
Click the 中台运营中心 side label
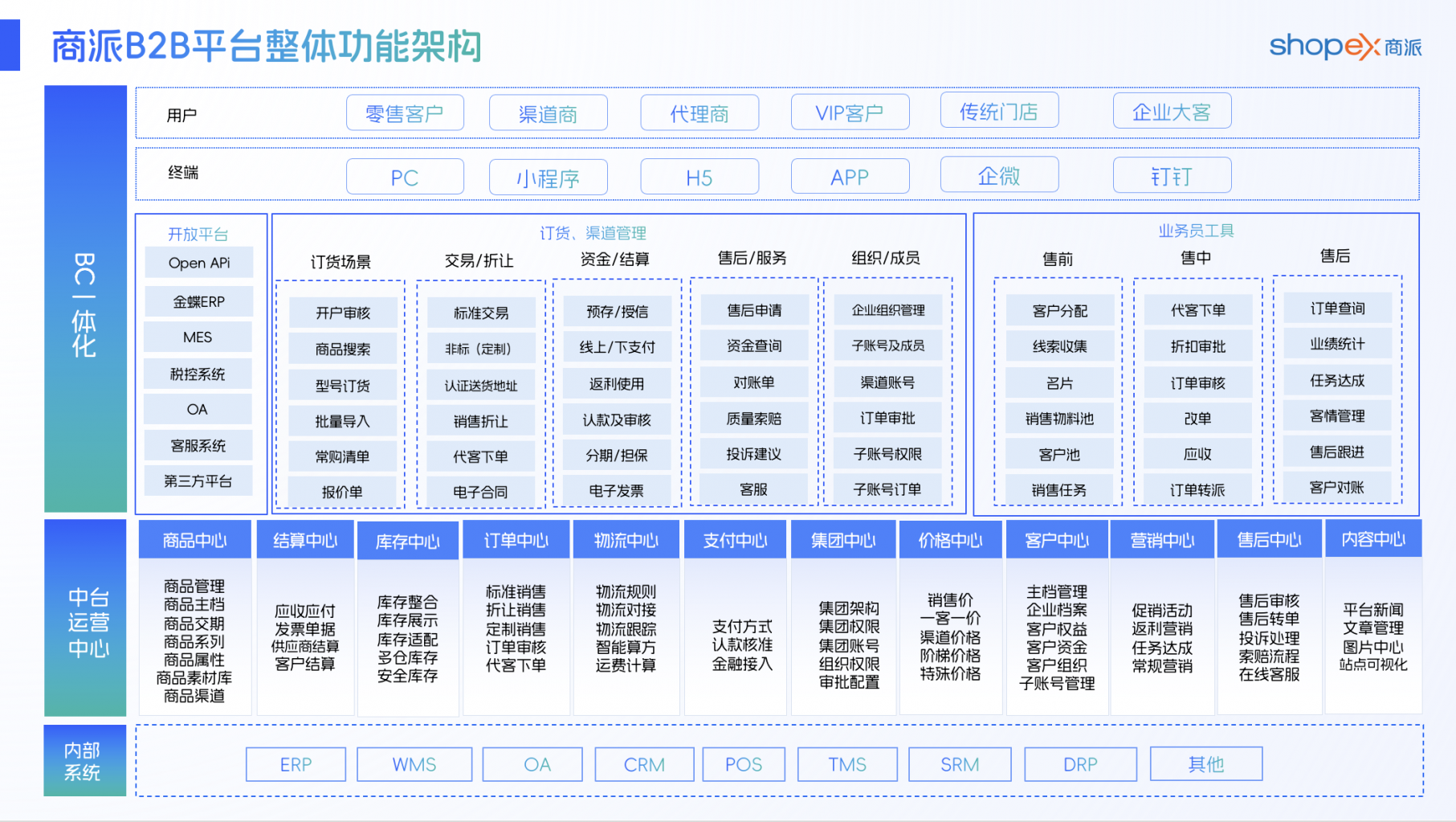(x=85, y=618)
